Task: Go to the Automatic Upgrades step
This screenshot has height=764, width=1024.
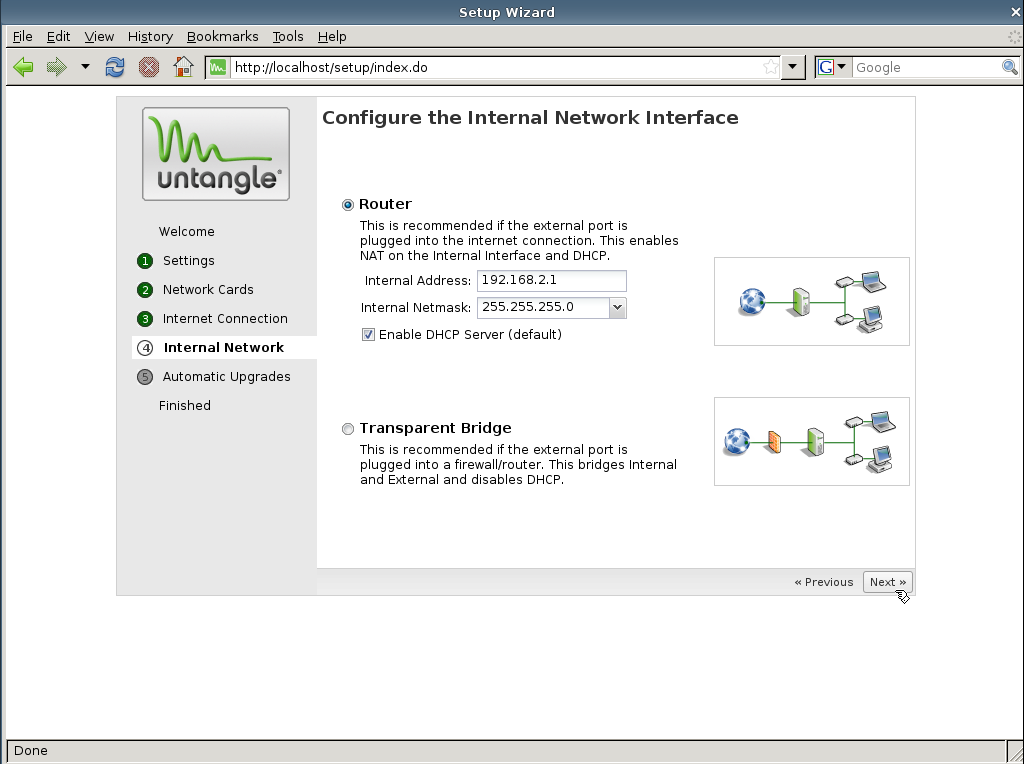Action: [x=226, y=377]
